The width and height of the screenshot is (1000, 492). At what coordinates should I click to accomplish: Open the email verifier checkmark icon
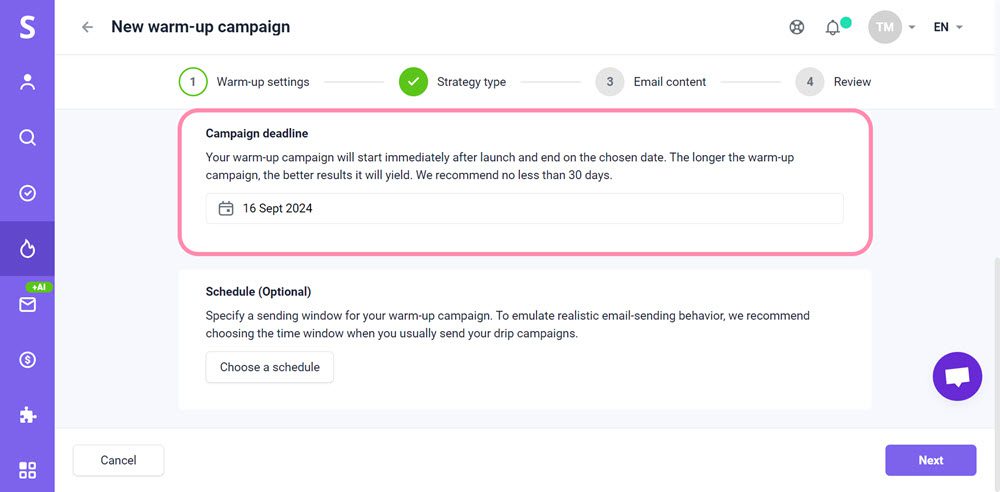pyautogui.click(x=27, y=193)
